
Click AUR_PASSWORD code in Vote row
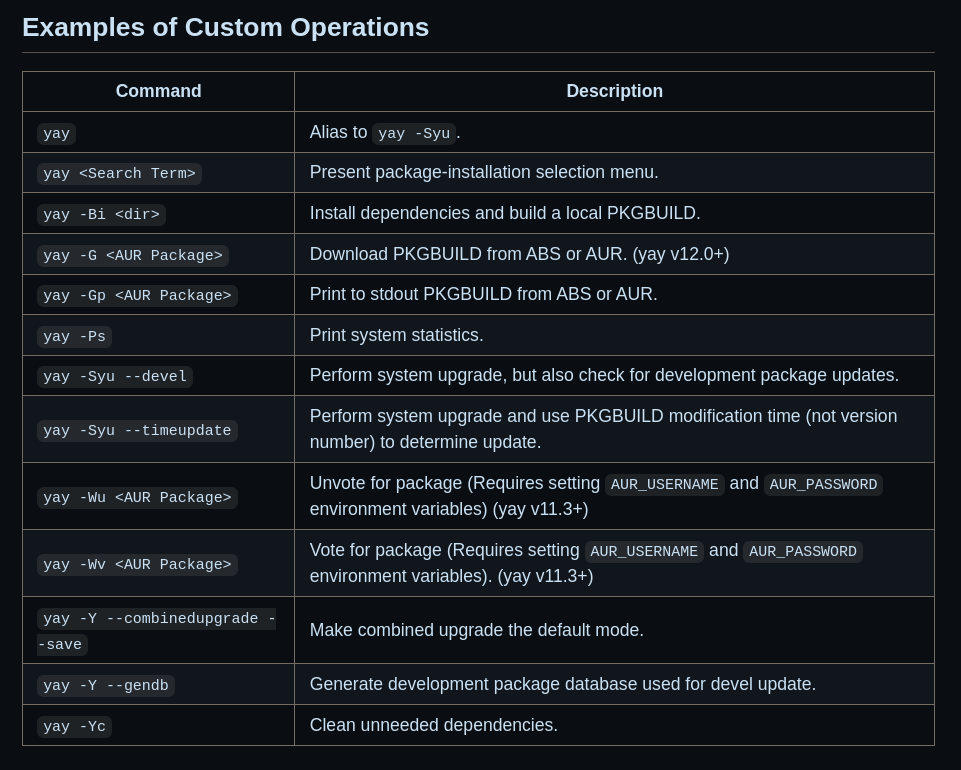click(x=803, y=552)
